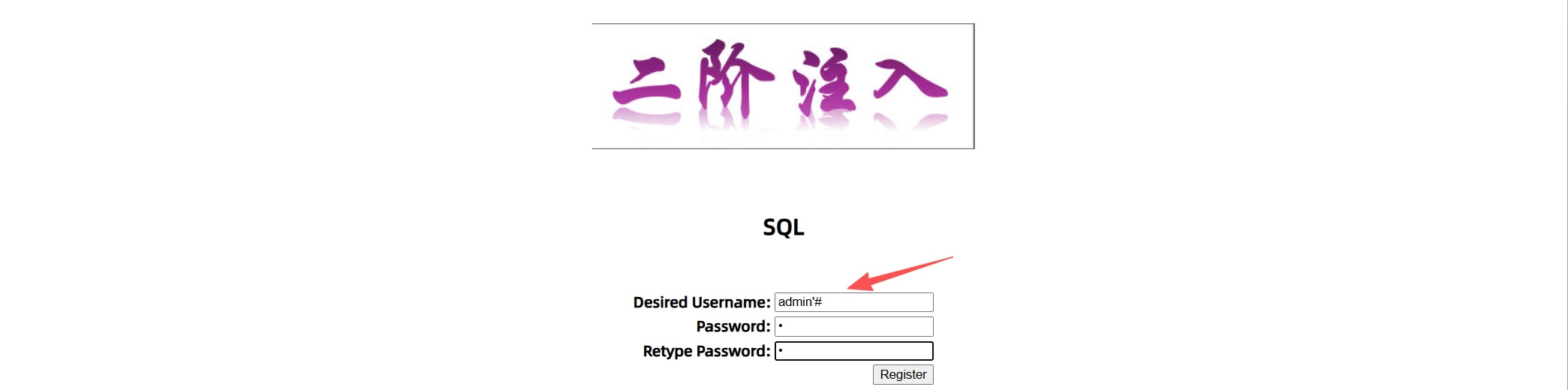
Task: Click the admin'# text in username box
Action: tap(800, 301)
